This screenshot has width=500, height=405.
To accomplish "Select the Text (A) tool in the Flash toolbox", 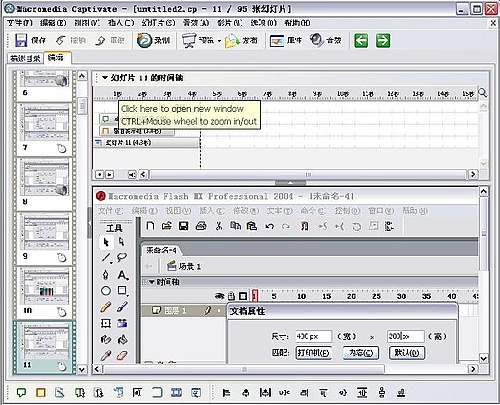I will click(122, 275).
